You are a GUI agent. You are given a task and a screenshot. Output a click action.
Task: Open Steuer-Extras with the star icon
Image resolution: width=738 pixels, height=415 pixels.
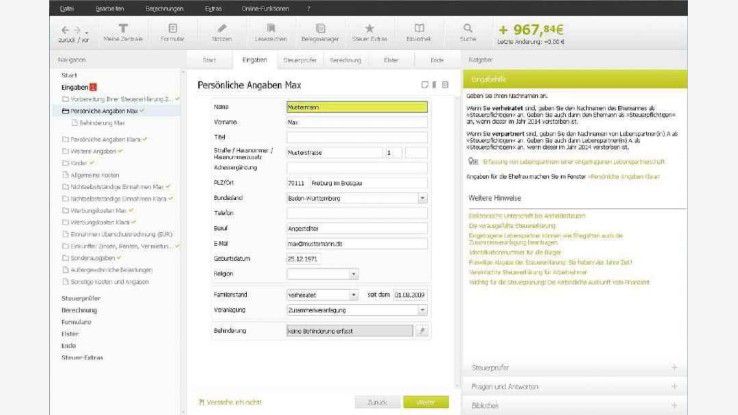click(x=370, y=33)
